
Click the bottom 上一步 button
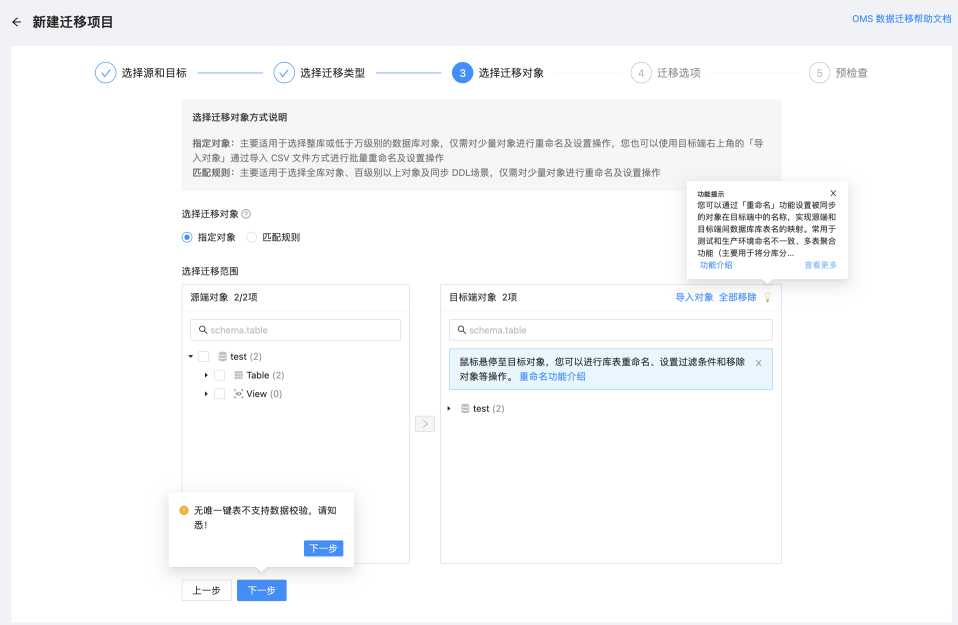click(x=207, y=590)
